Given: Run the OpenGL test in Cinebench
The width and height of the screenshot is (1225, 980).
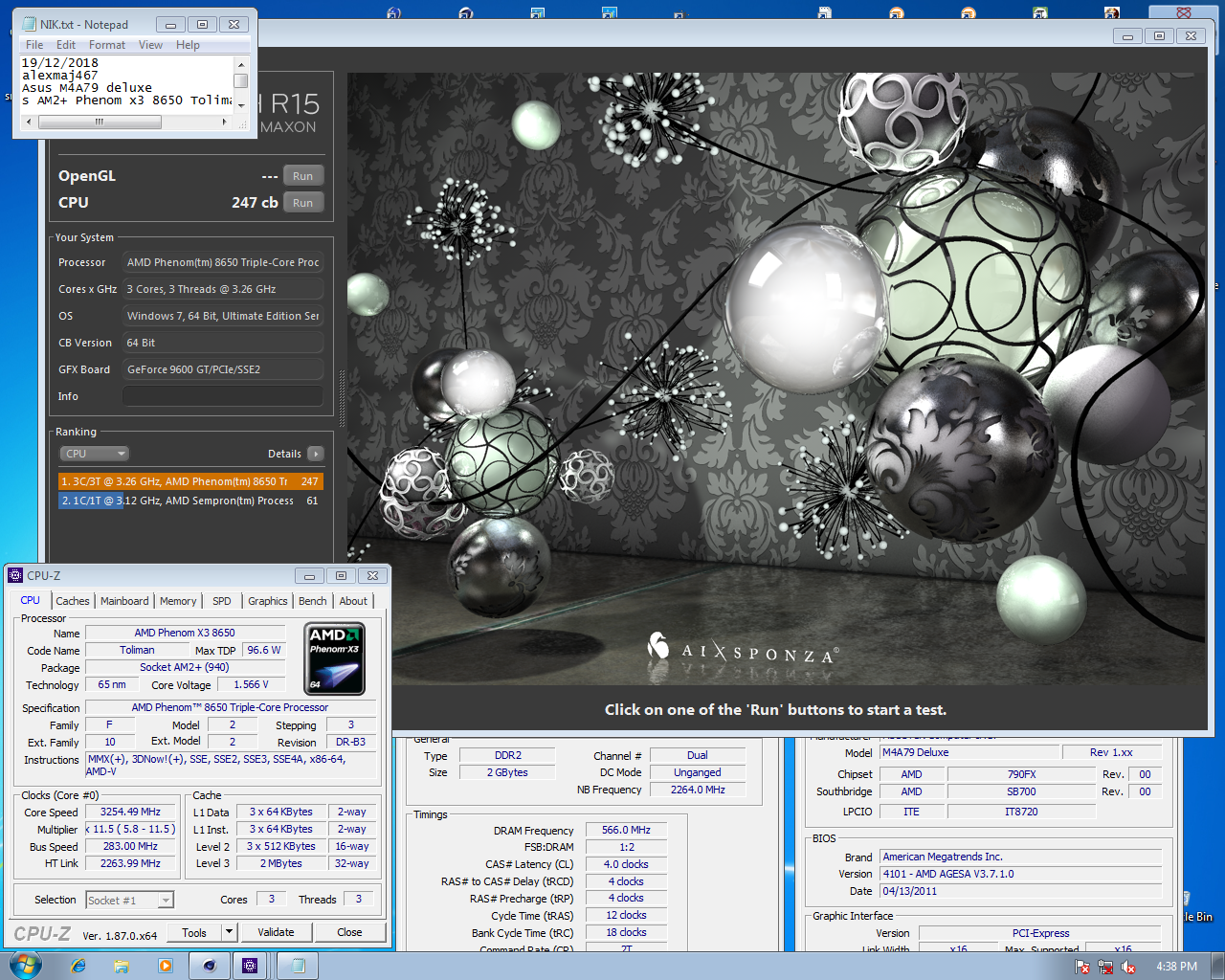Looking at the screenshot, I should coord(303,176).
